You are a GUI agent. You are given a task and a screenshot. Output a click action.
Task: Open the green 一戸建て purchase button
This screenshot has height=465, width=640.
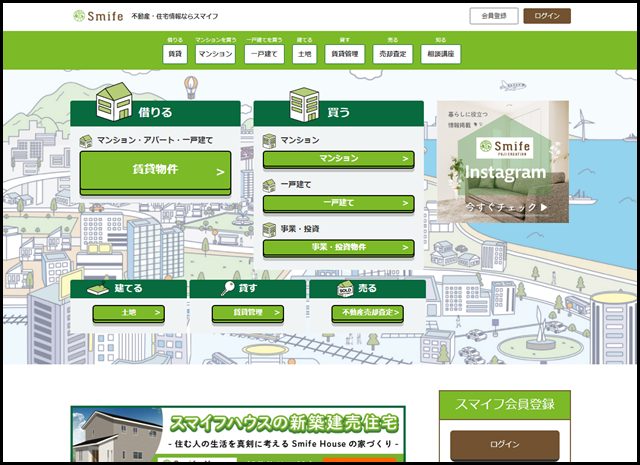coord(338,204)
